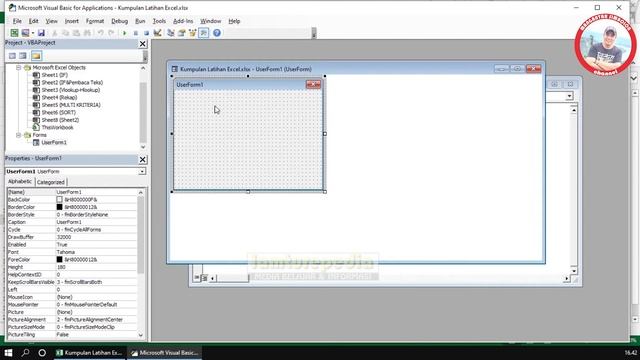
Task: Click the Paste icon in the toolbar
Action: click(76, 33)
